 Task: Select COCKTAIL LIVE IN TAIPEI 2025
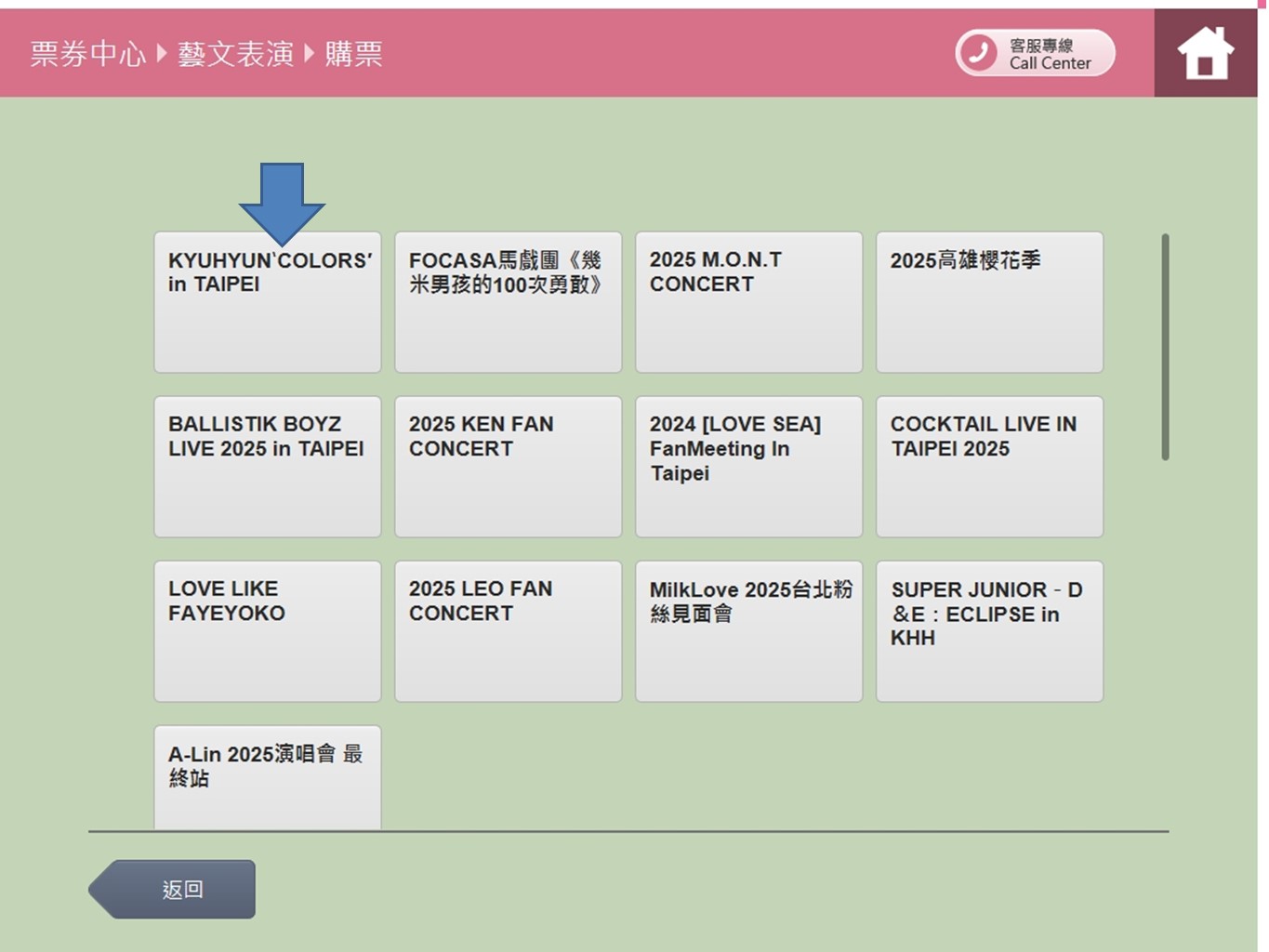coord(990,467)
